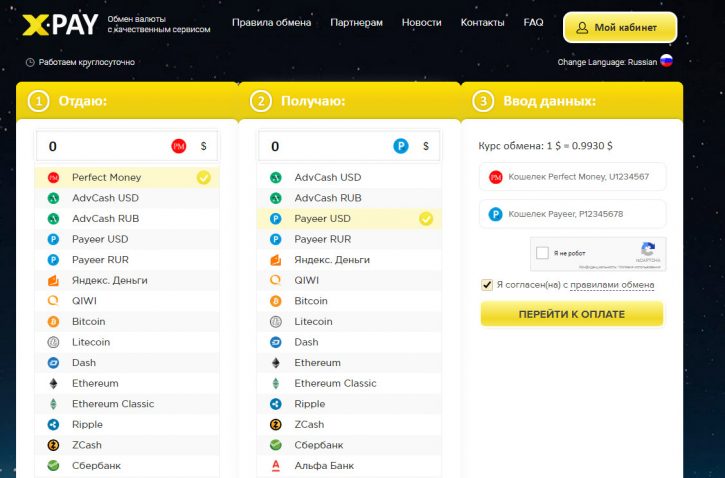Select "Яндекс. Деньги" in receive list
Image resolution: width=725 pixels, height=478 pixels.
(349, 260)
